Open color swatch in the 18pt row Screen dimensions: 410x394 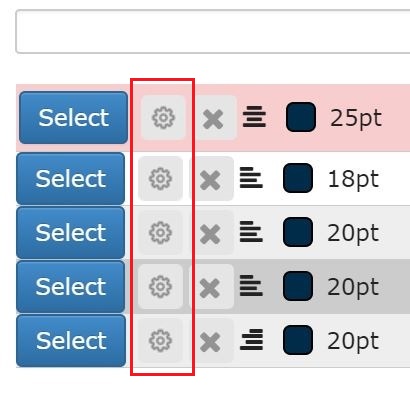pyautogui.click(x=298, y=178)
